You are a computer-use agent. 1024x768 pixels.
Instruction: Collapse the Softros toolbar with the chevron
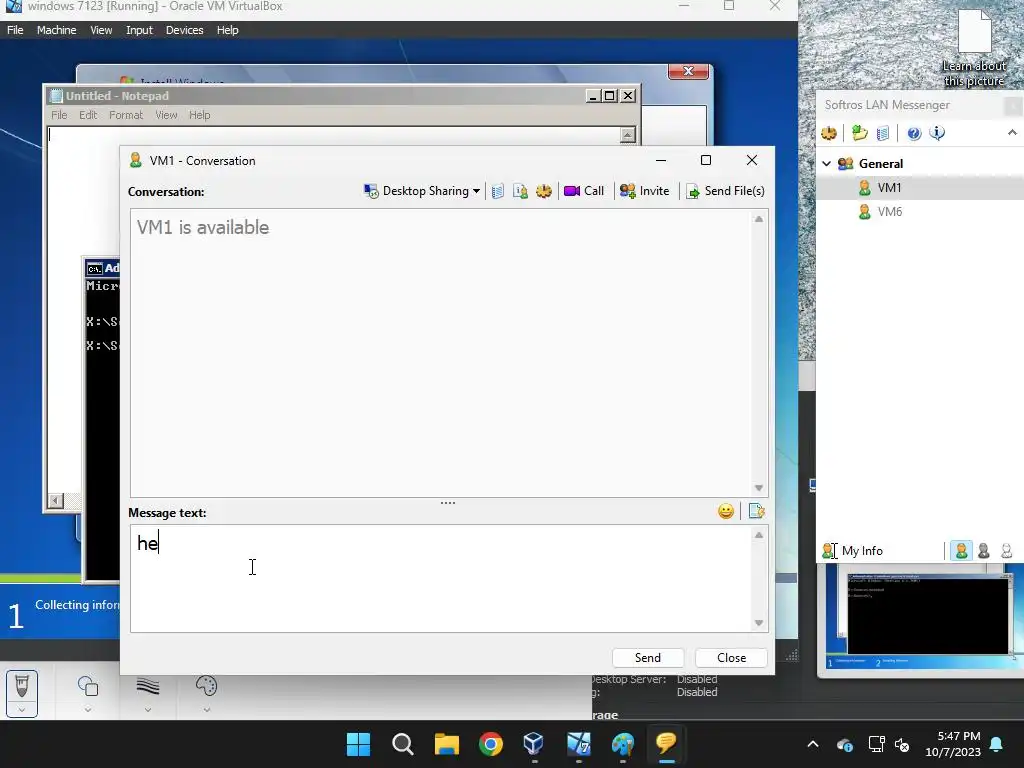tap(1012, 133)
